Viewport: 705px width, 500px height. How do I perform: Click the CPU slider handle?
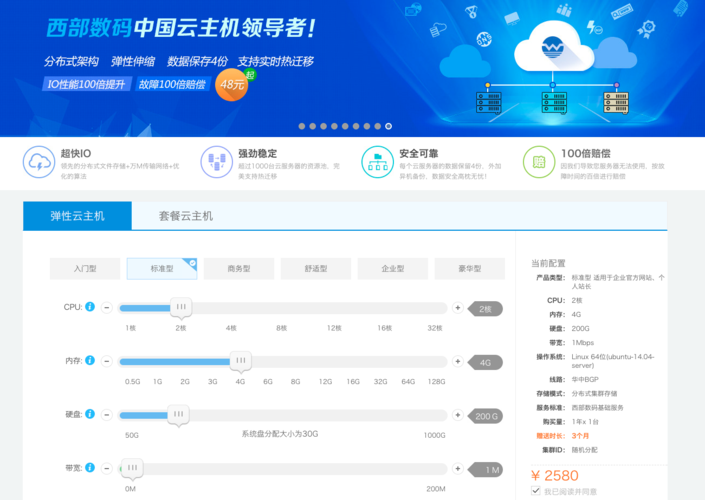pos(181,308)
